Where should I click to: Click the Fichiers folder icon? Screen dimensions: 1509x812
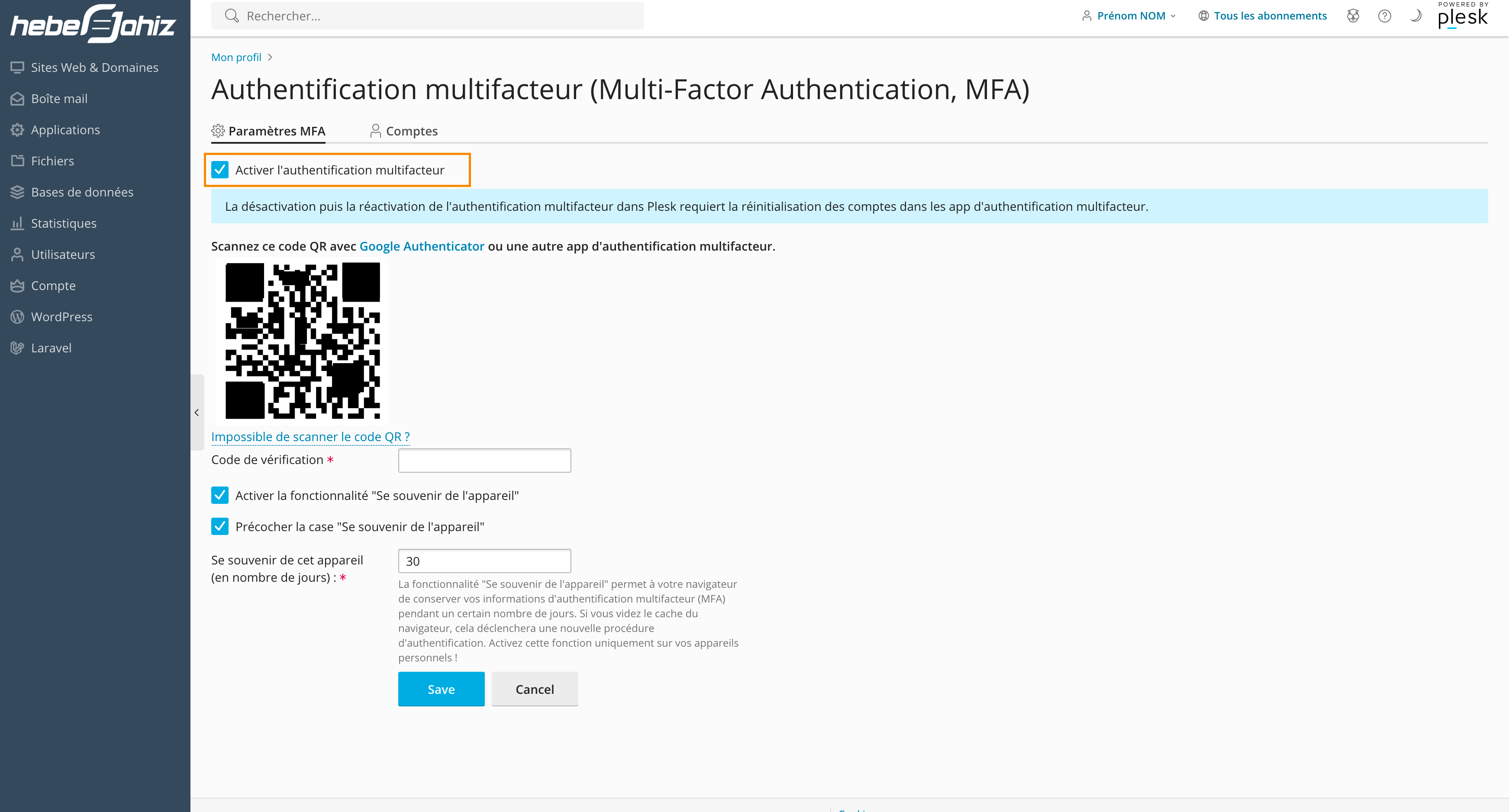(x=17, y=161)
